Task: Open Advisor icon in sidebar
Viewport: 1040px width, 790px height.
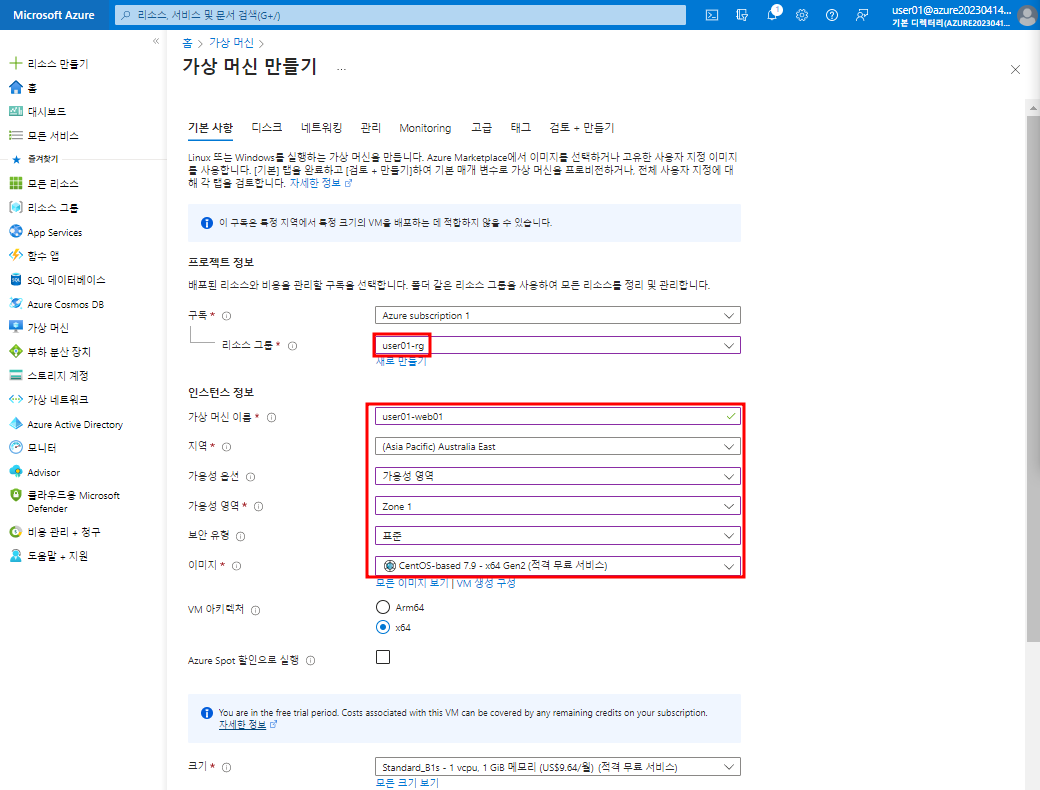Action: pos(15,472)
